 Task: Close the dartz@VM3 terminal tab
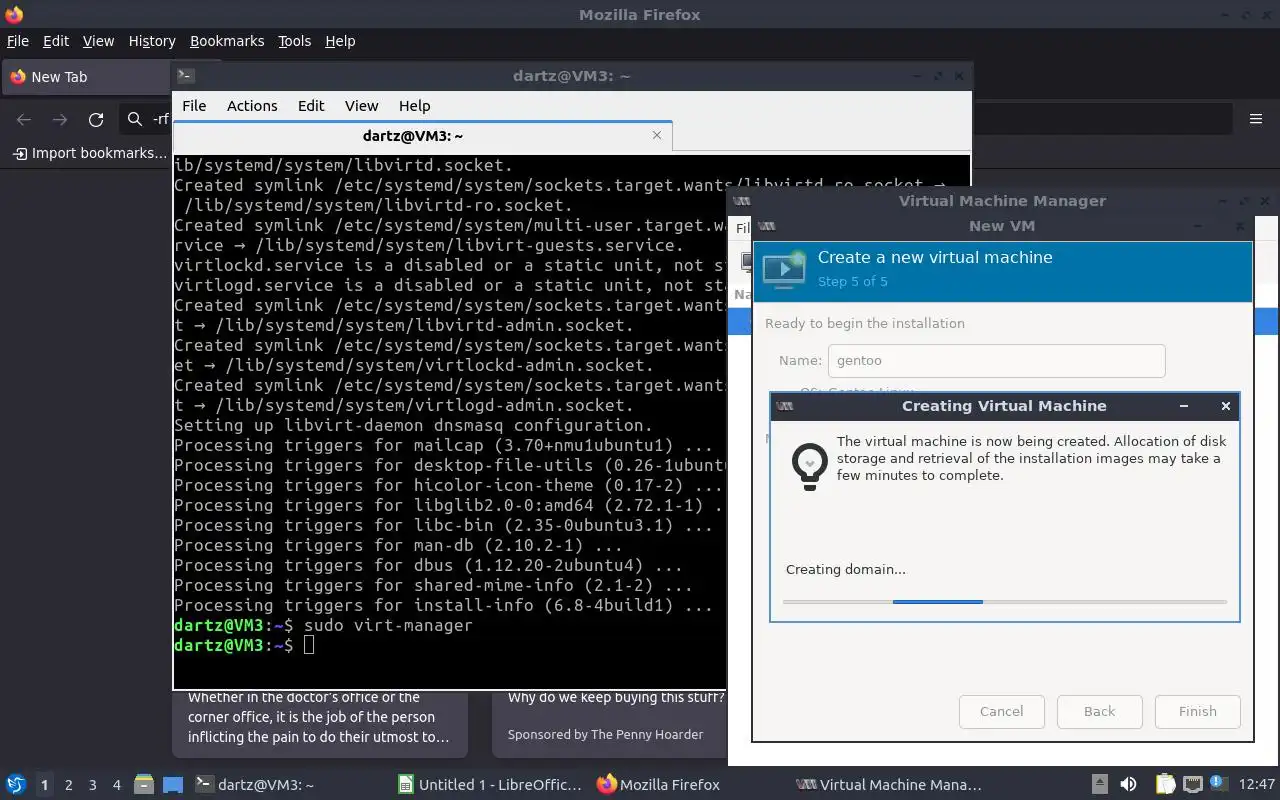(657, 135)
